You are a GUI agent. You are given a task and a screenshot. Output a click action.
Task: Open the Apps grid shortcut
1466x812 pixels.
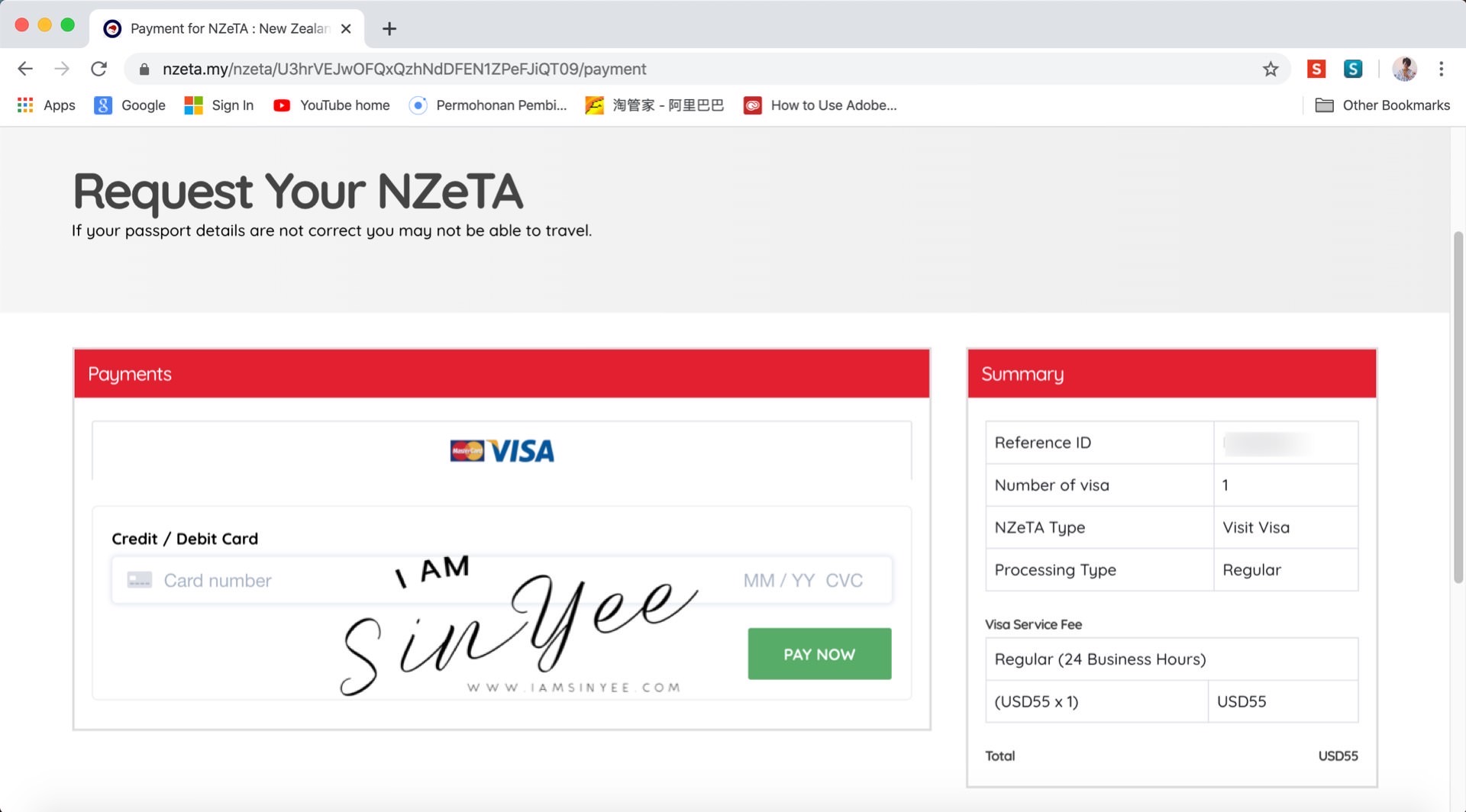tap(46, 105)
